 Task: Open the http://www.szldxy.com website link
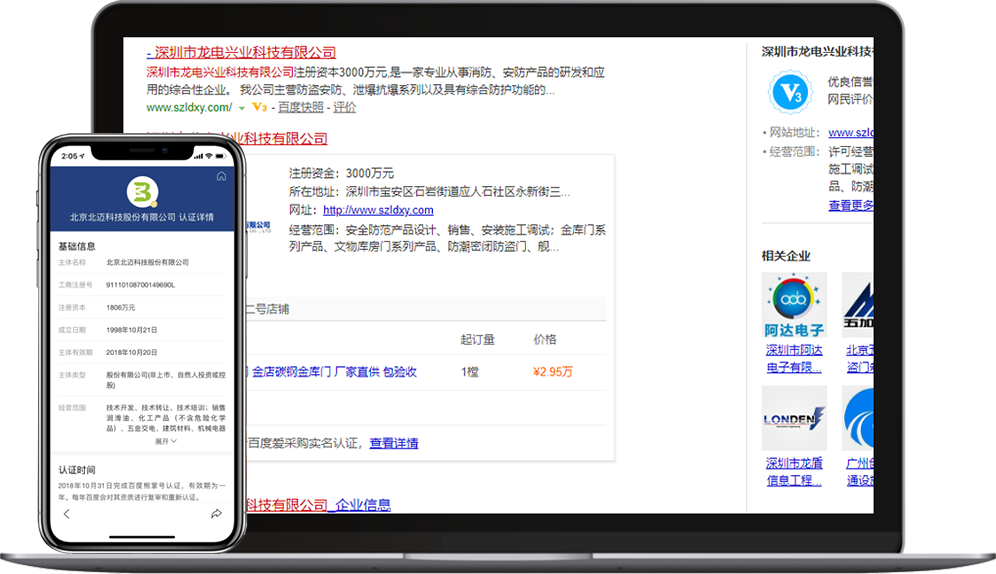click(x=378, y=210)
